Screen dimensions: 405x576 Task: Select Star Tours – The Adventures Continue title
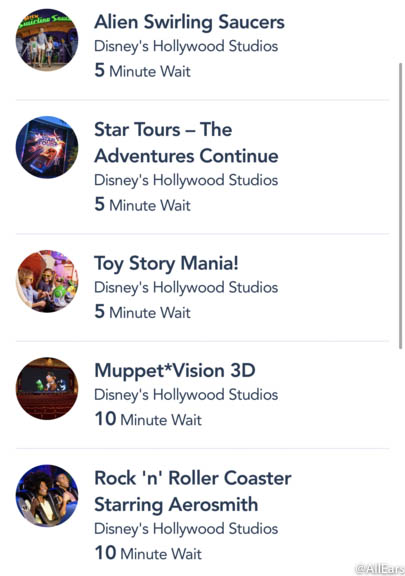[x=186, y=143]
